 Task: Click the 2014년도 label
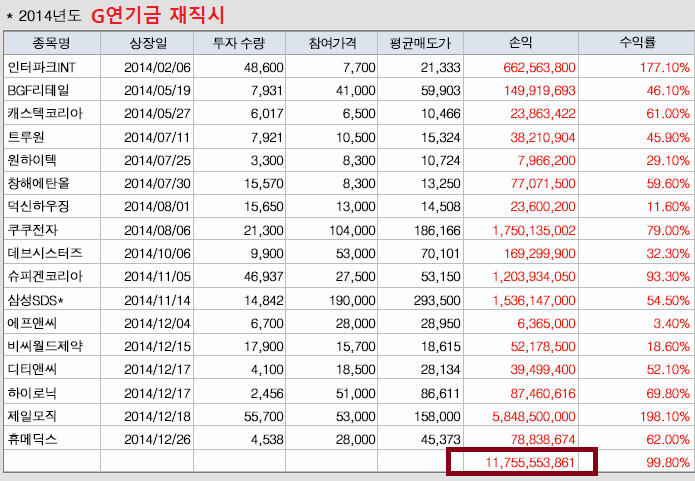49,16
